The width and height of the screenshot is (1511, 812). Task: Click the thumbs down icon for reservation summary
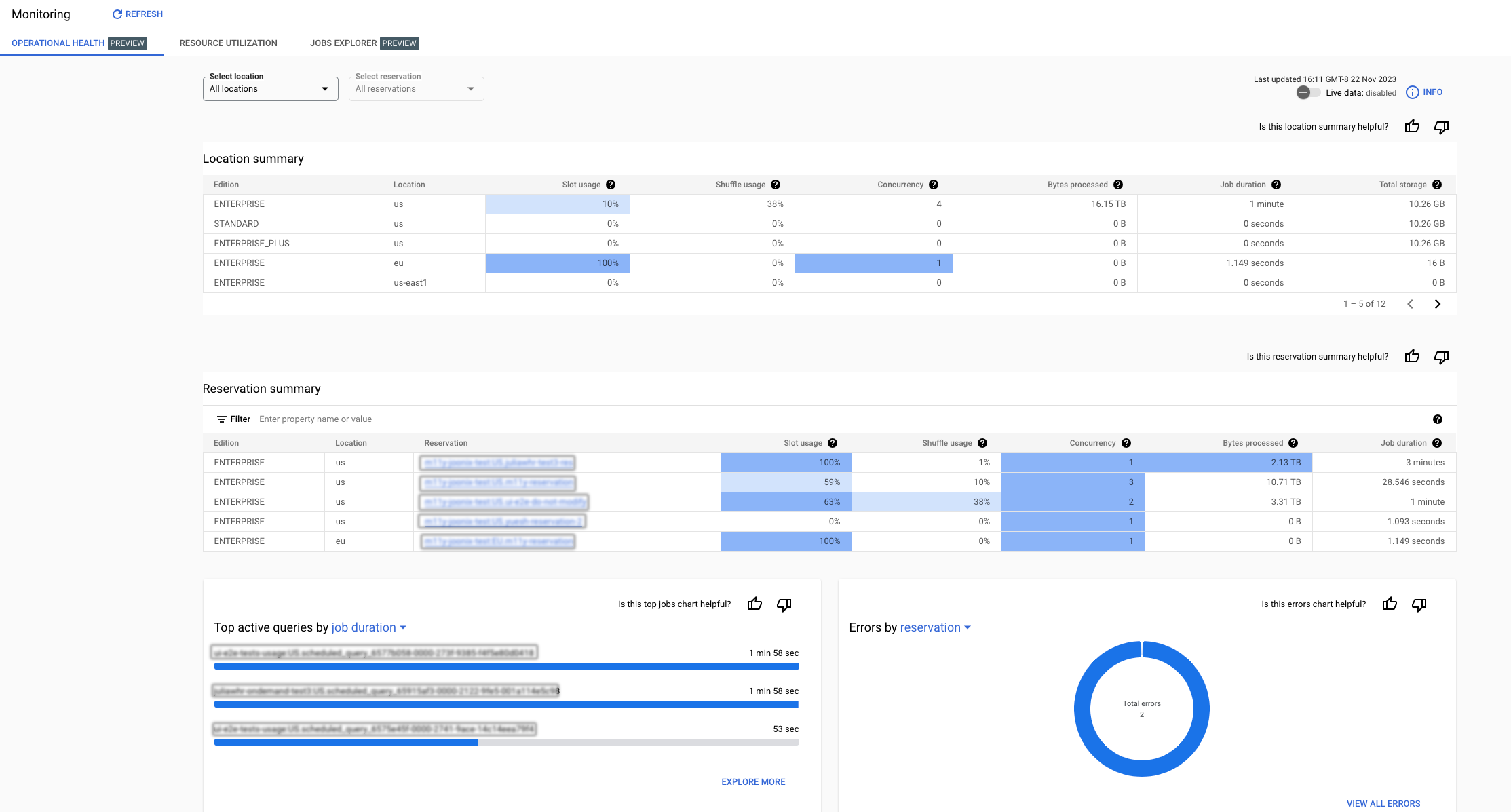pos(1441,356)
